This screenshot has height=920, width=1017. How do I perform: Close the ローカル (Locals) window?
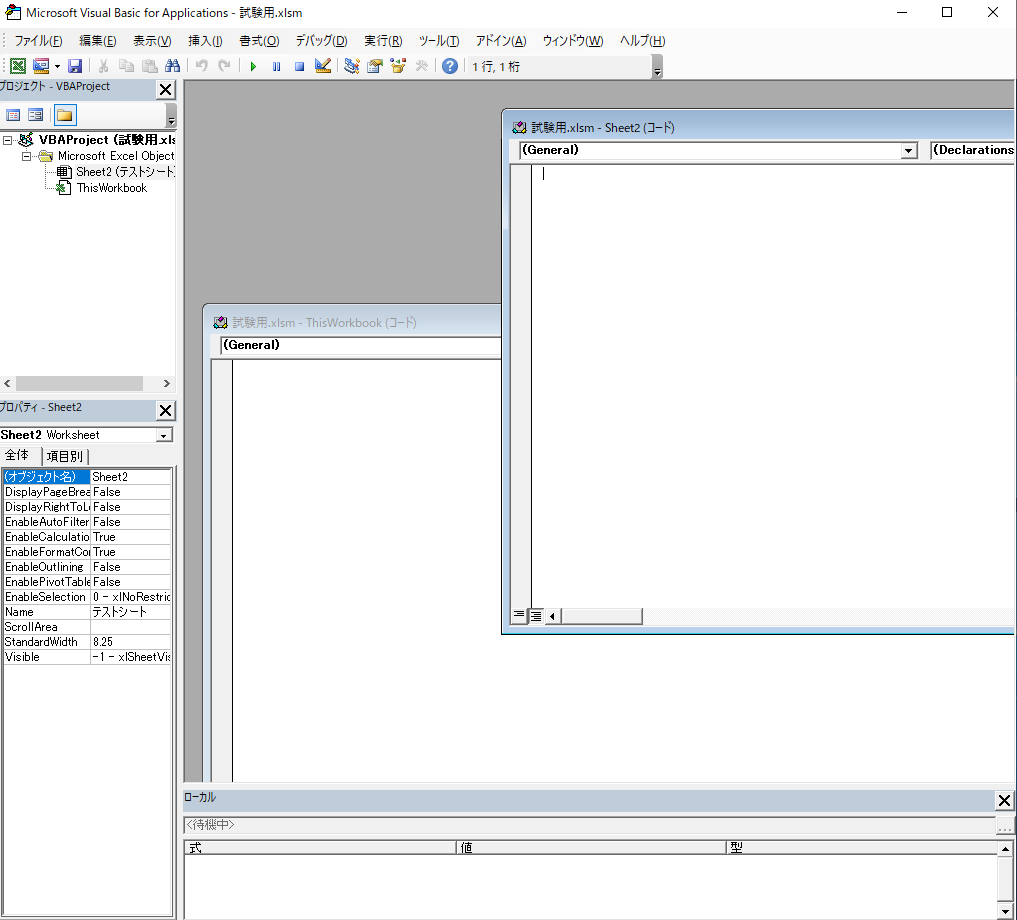pyautogui.click(x=1004, y=801)
